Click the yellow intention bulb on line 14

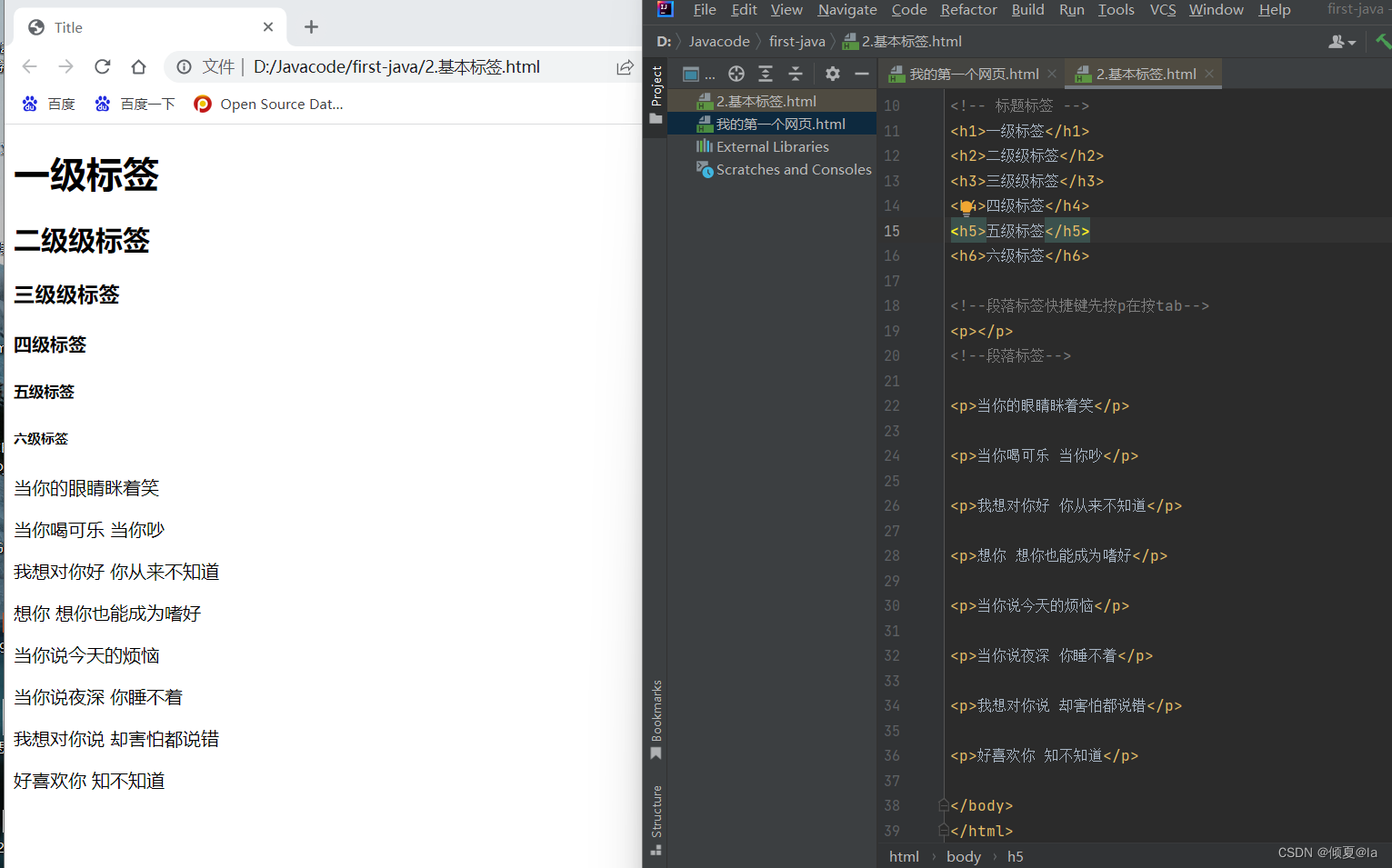966,207
